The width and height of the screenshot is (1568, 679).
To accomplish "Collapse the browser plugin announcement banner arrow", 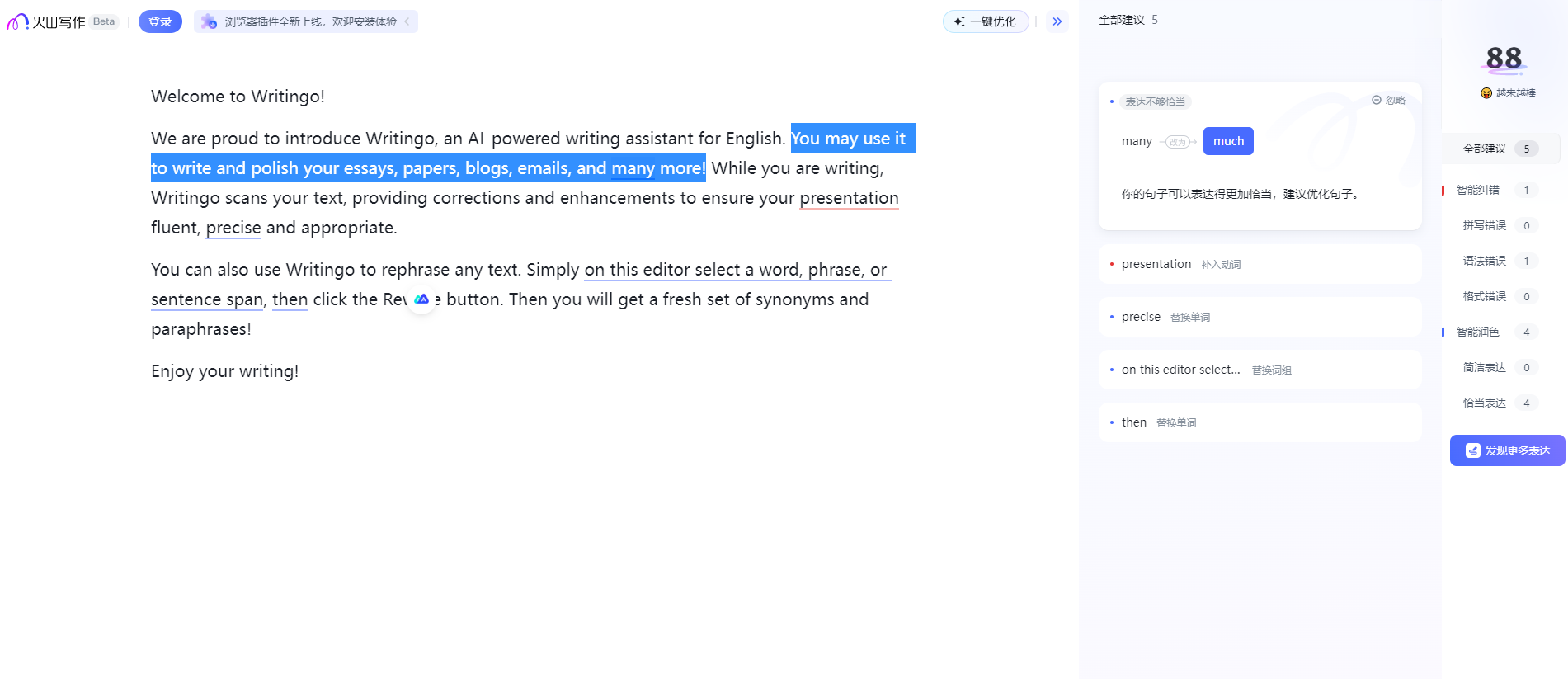I will (x=407, y=21).
